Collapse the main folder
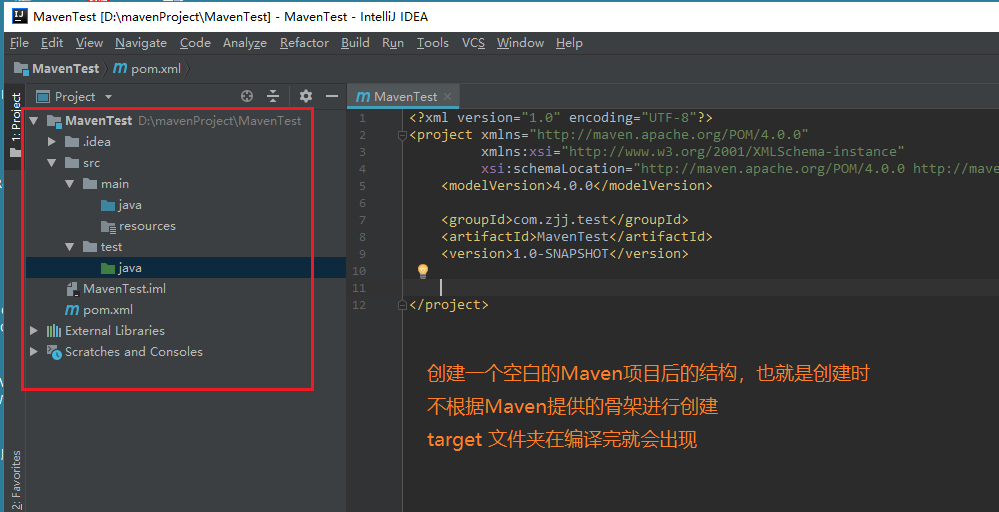The image size is (999, 512). [x=69, y=184]
